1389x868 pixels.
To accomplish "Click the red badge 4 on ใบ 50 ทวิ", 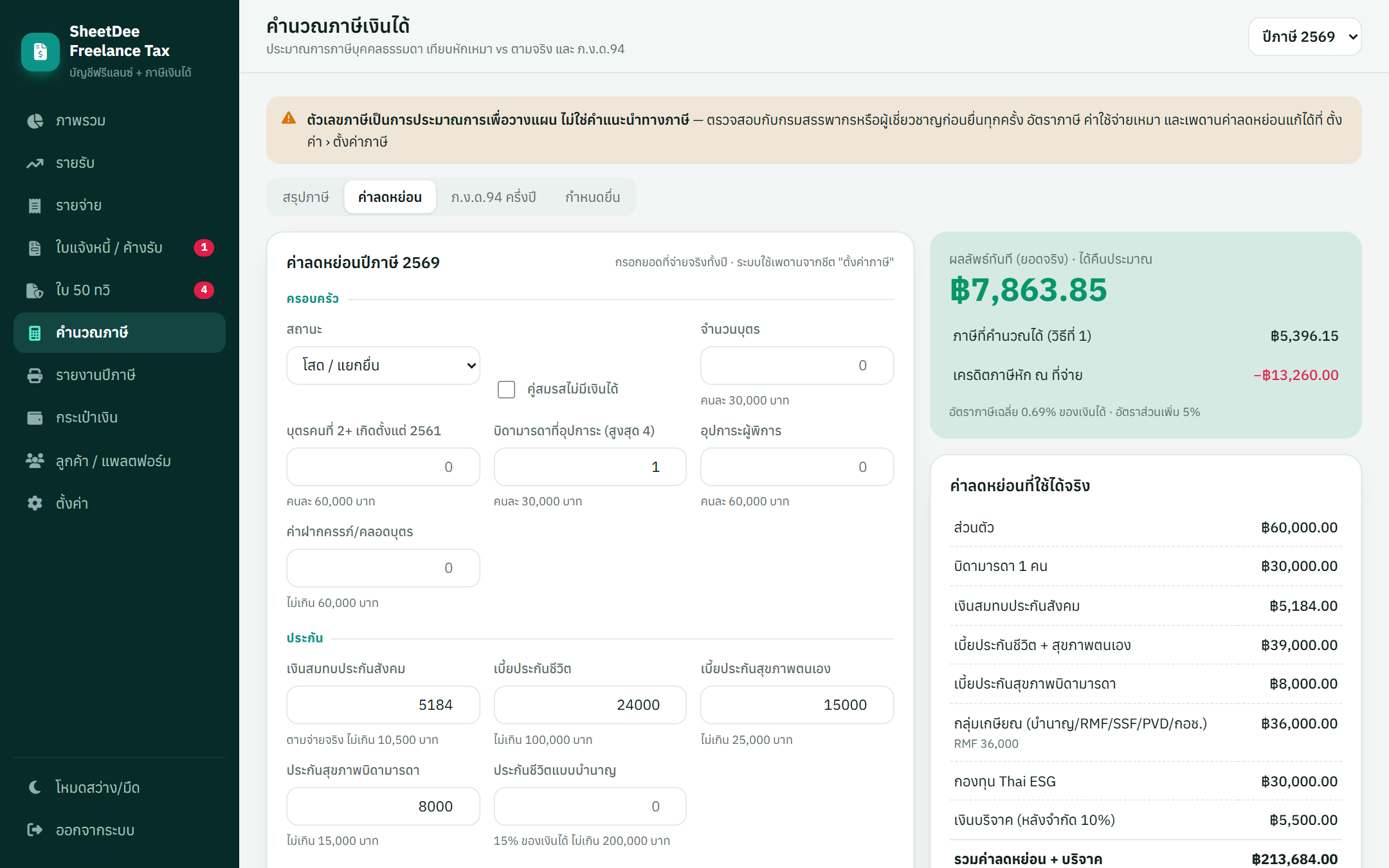I will [204, 290].
